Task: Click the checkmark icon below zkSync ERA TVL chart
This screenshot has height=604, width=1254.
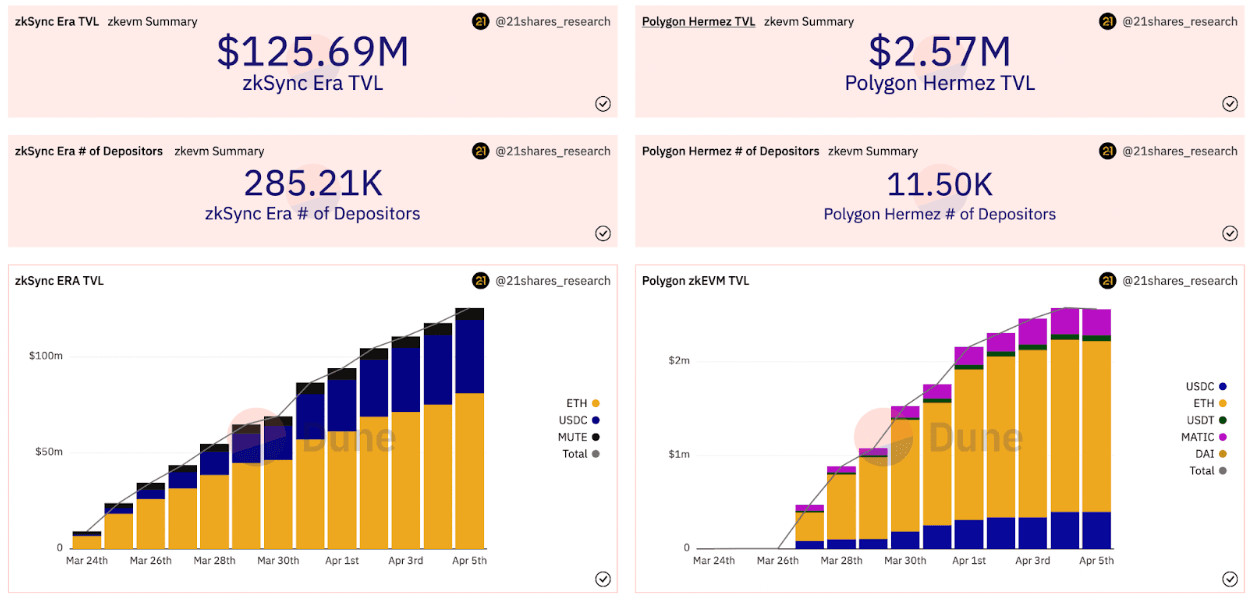Action: click(603, 579)
